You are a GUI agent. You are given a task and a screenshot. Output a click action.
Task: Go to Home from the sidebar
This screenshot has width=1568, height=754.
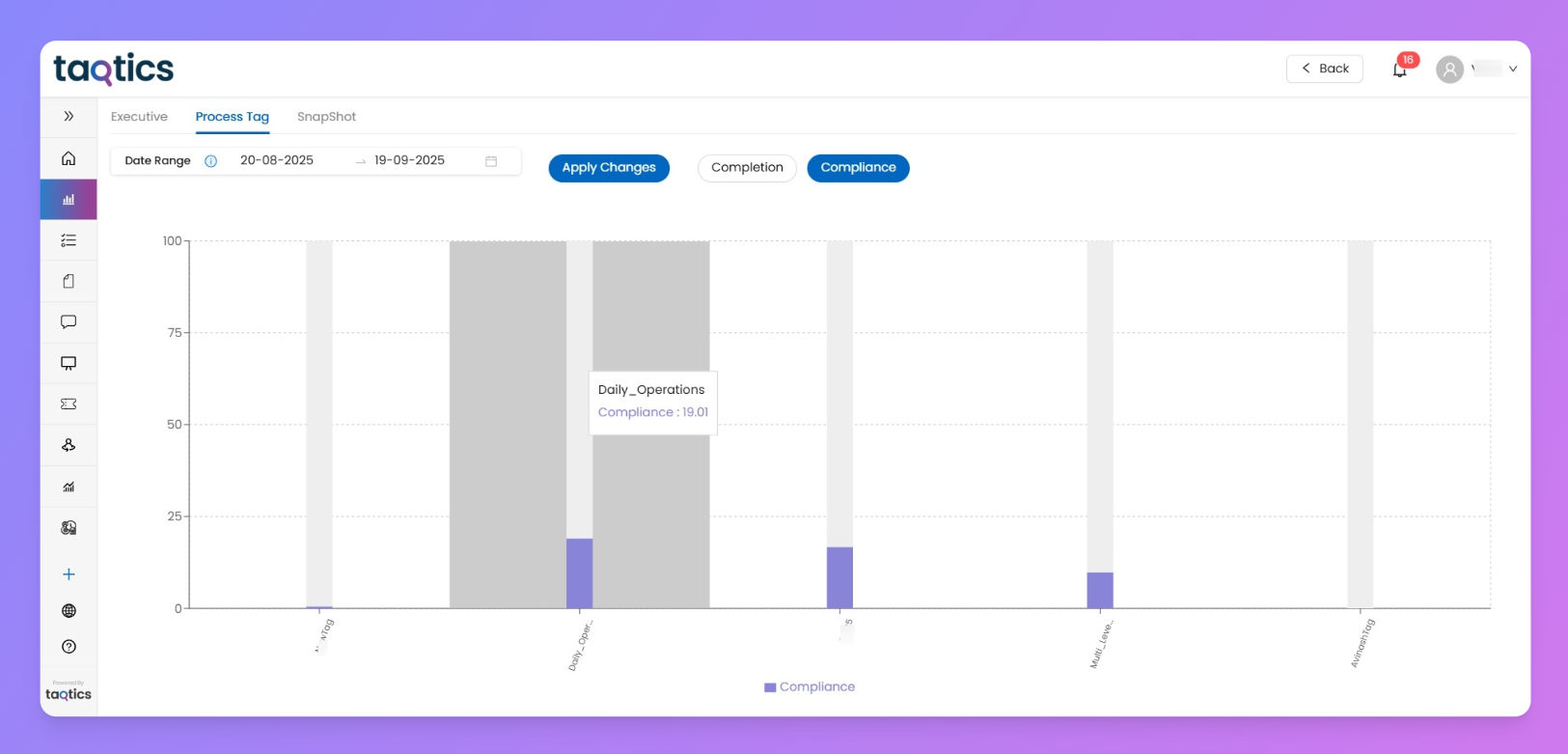(x=69, y=158)
